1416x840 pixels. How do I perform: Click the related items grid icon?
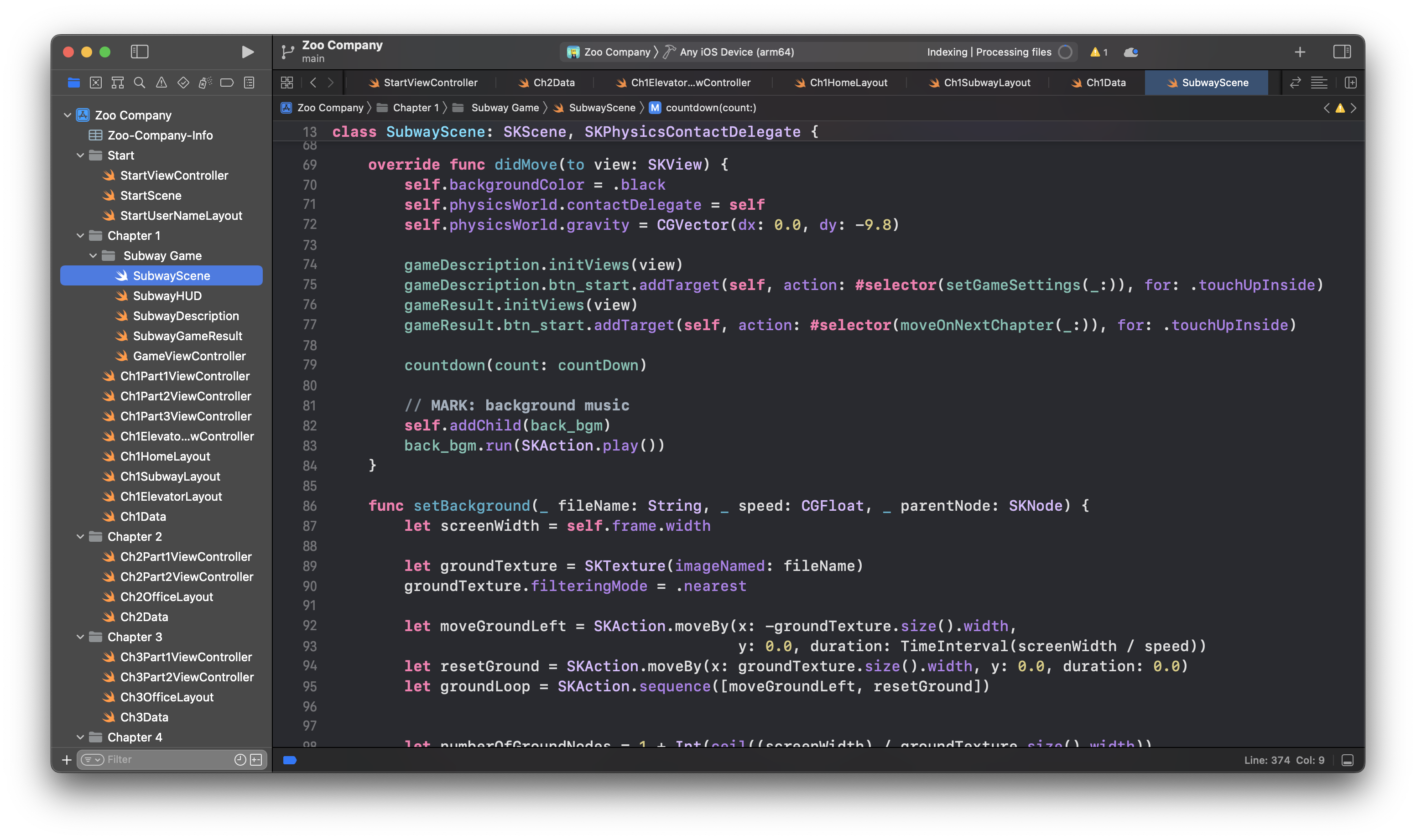point(287,83)
